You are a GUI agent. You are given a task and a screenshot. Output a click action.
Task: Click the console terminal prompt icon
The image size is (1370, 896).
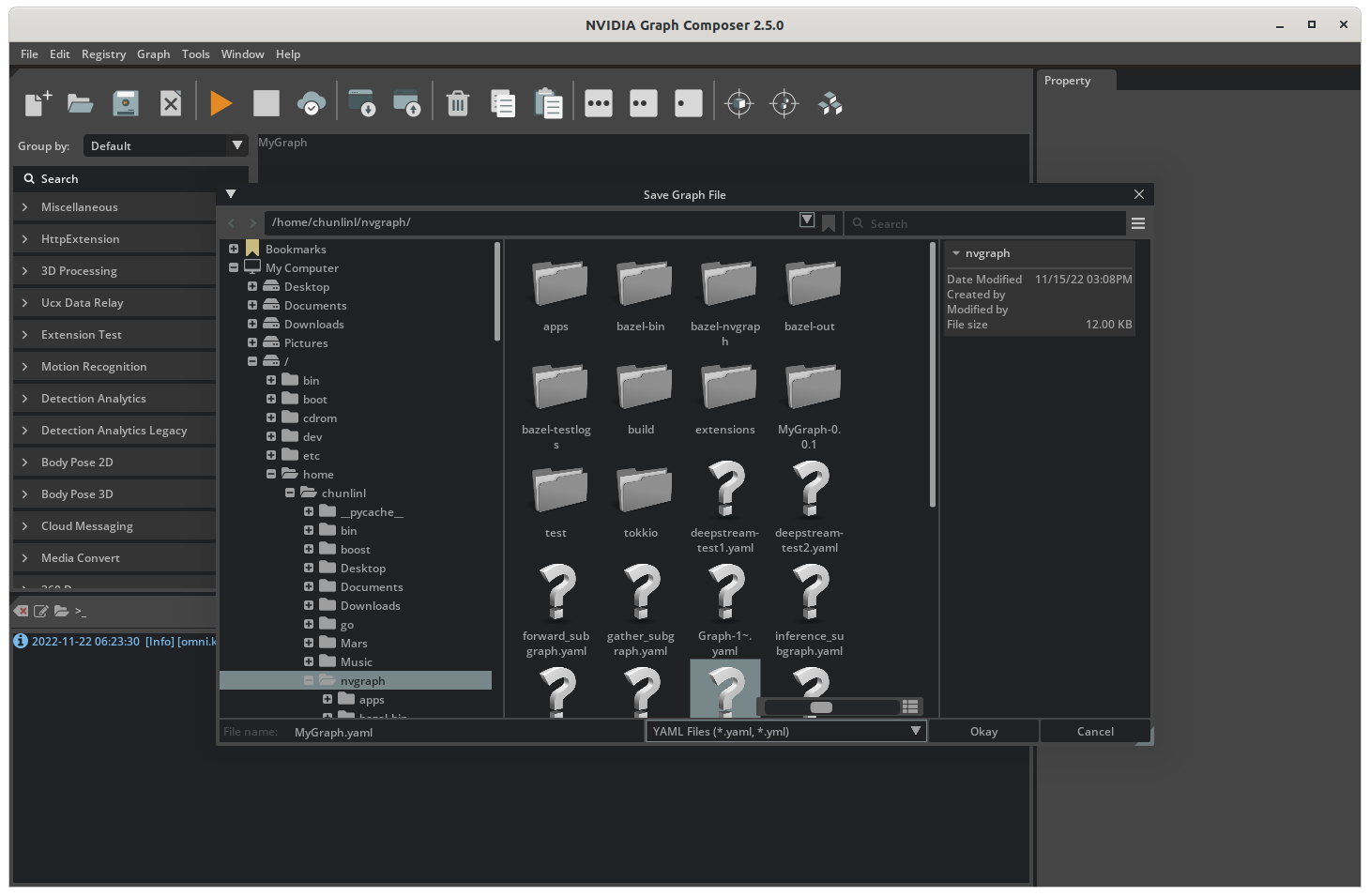(x=81, y=611)
